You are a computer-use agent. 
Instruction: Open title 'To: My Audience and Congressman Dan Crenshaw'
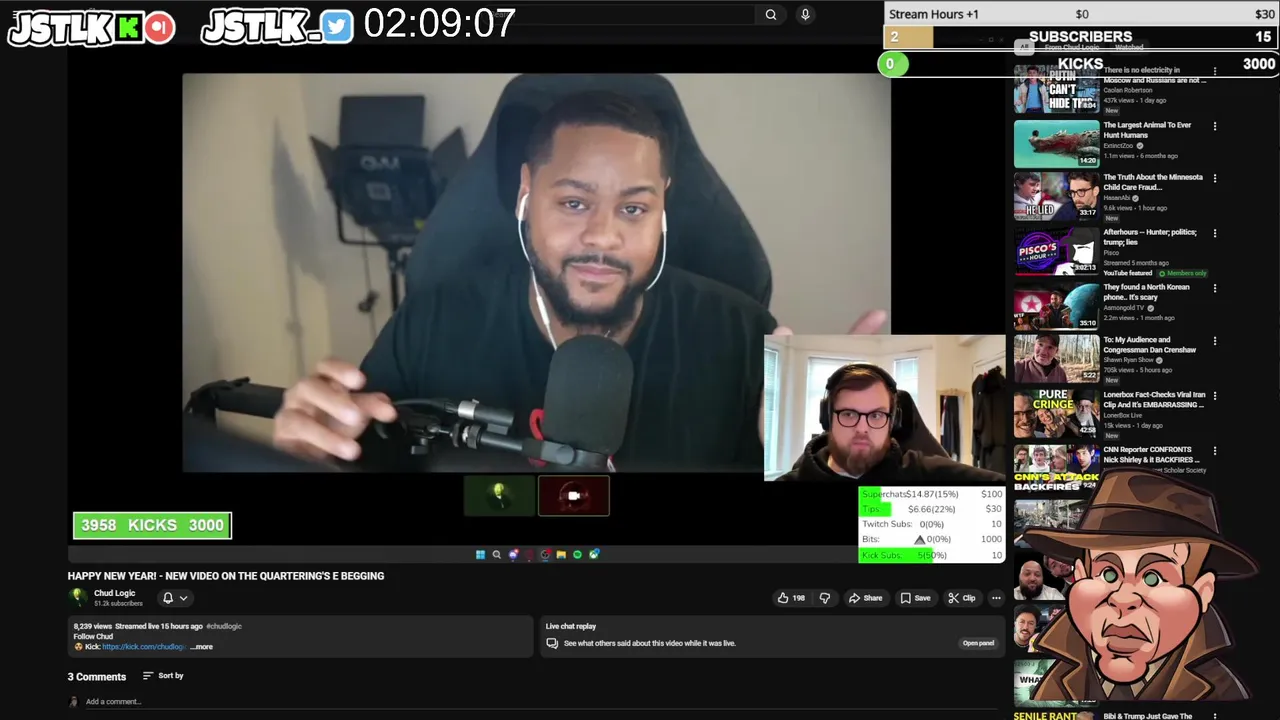click(1149, 345)
